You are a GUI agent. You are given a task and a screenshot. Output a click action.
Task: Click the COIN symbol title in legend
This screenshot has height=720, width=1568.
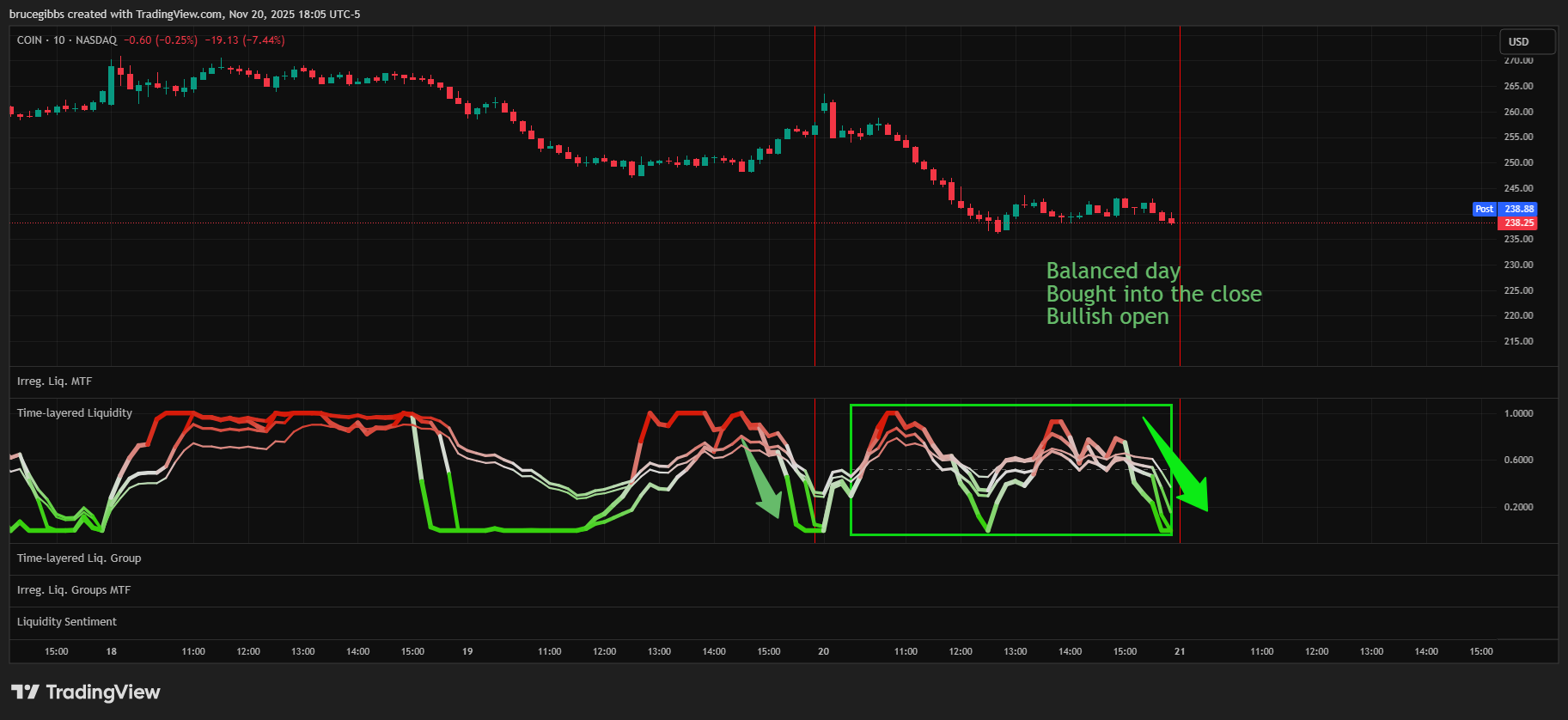(x=29, y=40)
